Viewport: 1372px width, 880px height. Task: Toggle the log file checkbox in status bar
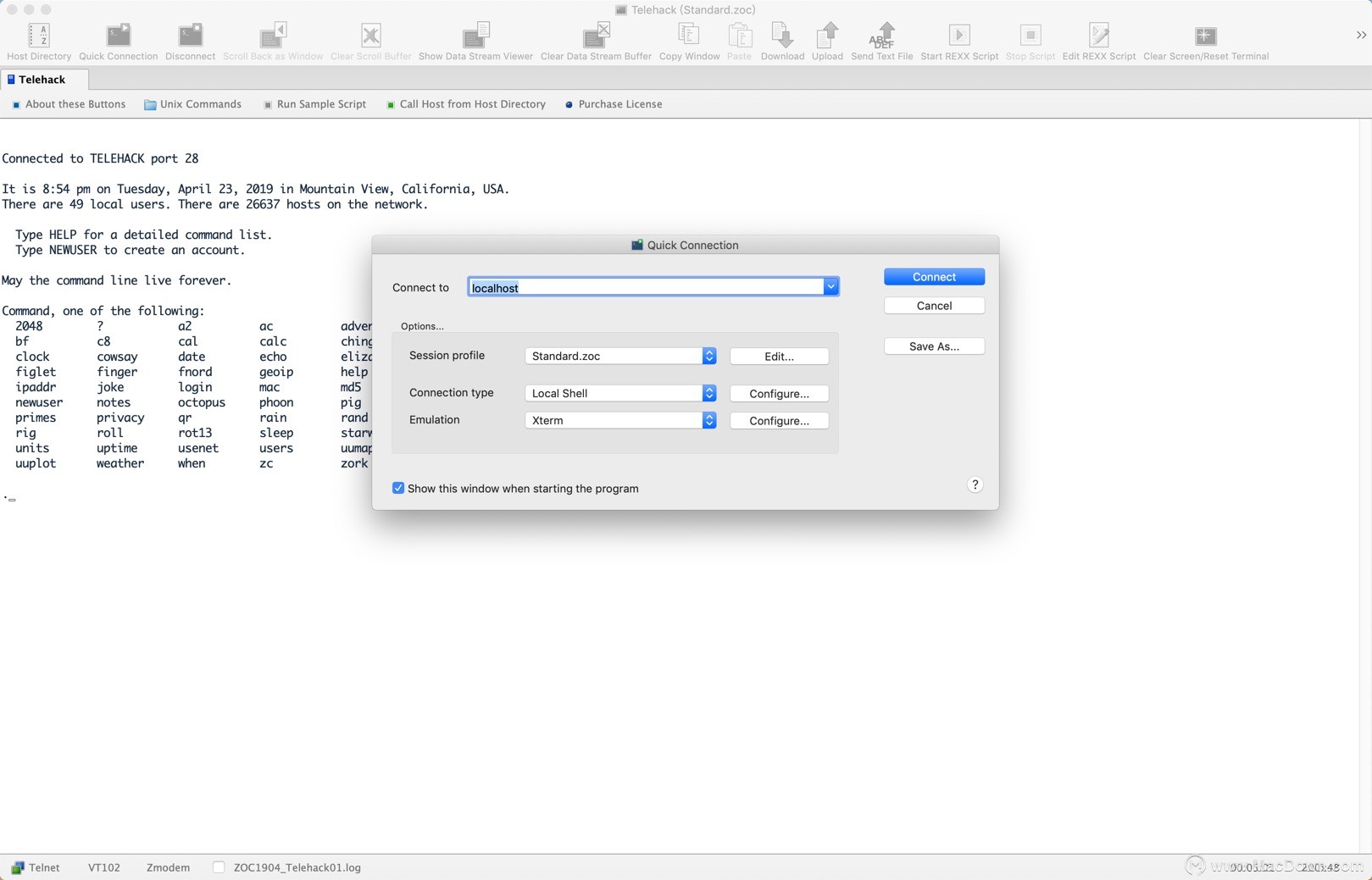coord(219,867)
